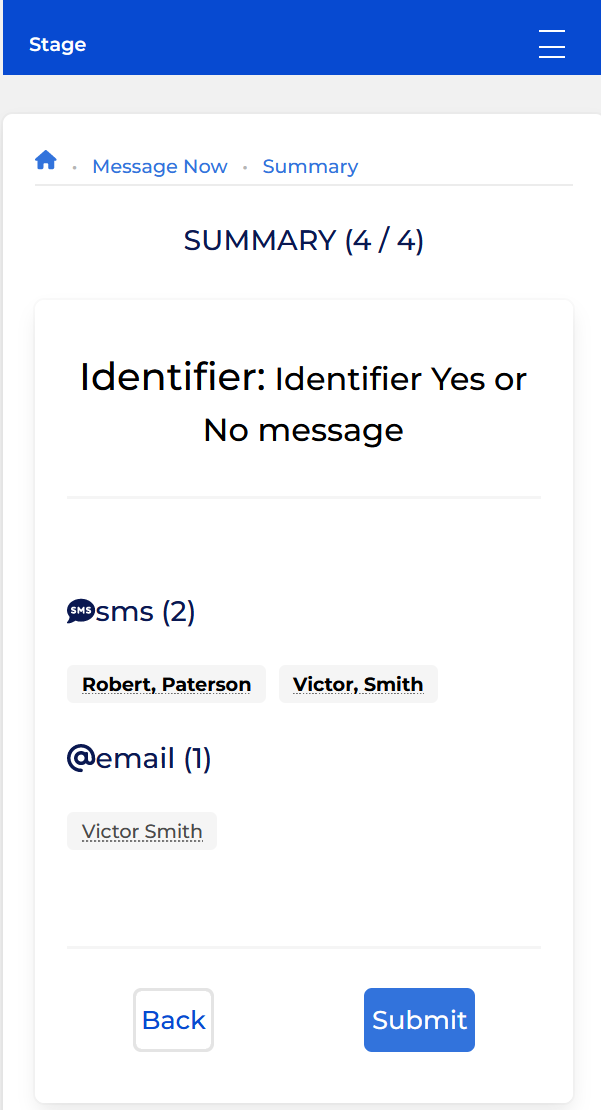Click the dot separator before Summary
601x1110 pixels.
pyautogui.click(x=245, y=168)
